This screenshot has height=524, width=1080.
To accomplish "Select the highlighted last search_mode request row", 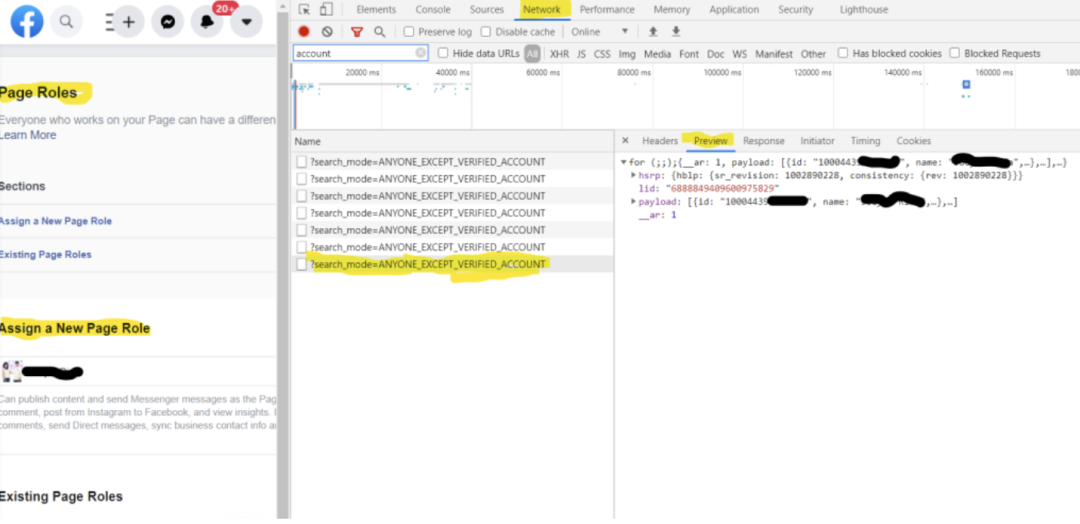I will click(452, 264).
